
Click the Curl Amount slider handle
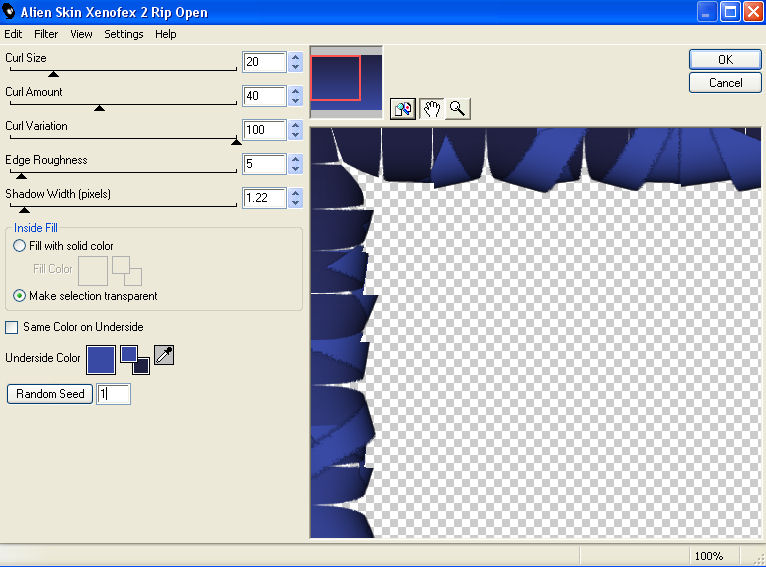[x=99, y=108]
